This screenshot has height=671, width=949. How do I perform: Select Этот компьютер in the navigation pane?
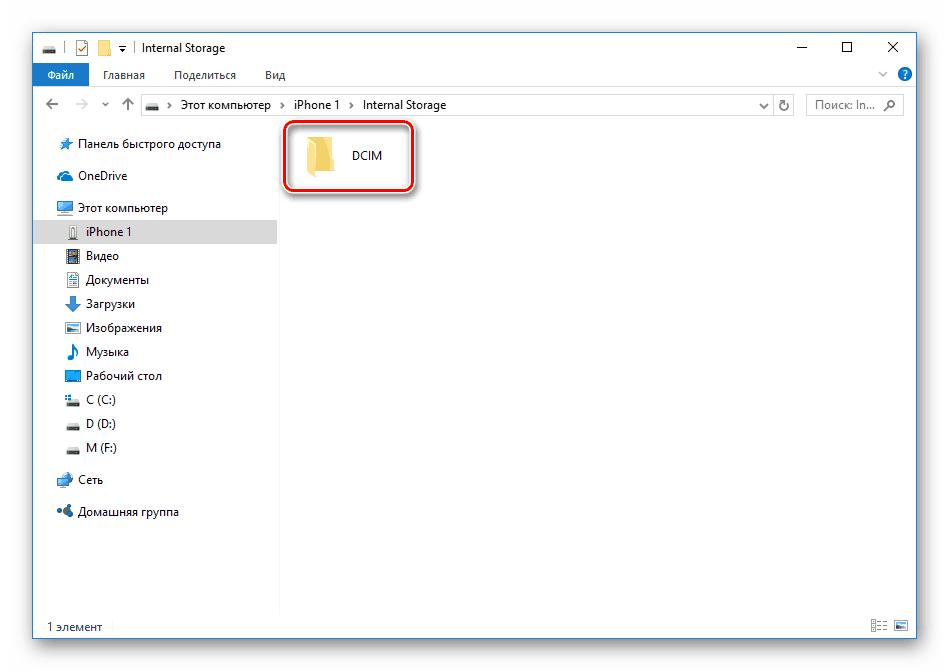tap(122, 208)
